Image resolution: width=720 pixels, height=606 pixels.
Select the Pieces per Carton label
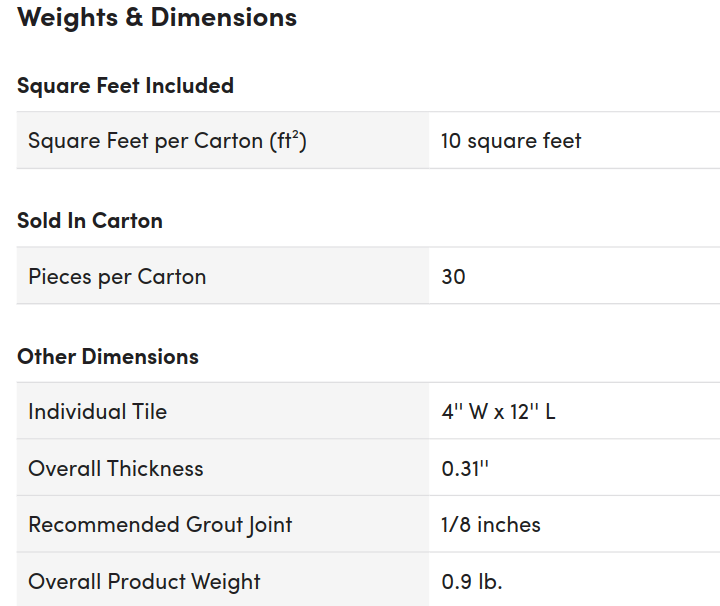pos(117,276)
